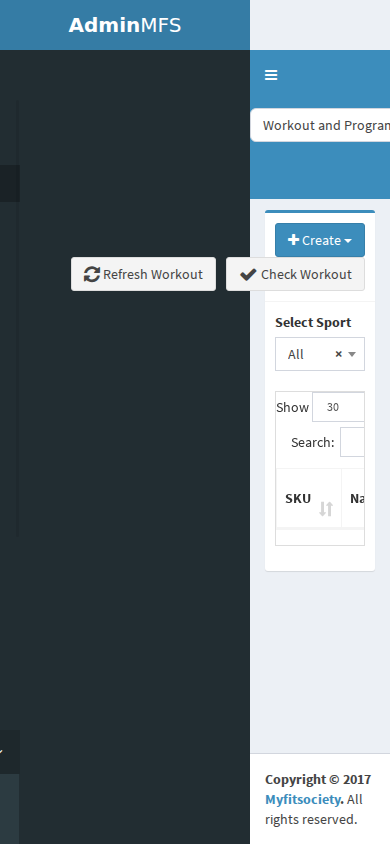The height and width of the screenshot is (844, 390).
Task: Open the Select Sport dropdown arrow
Action: coord(352,354)
